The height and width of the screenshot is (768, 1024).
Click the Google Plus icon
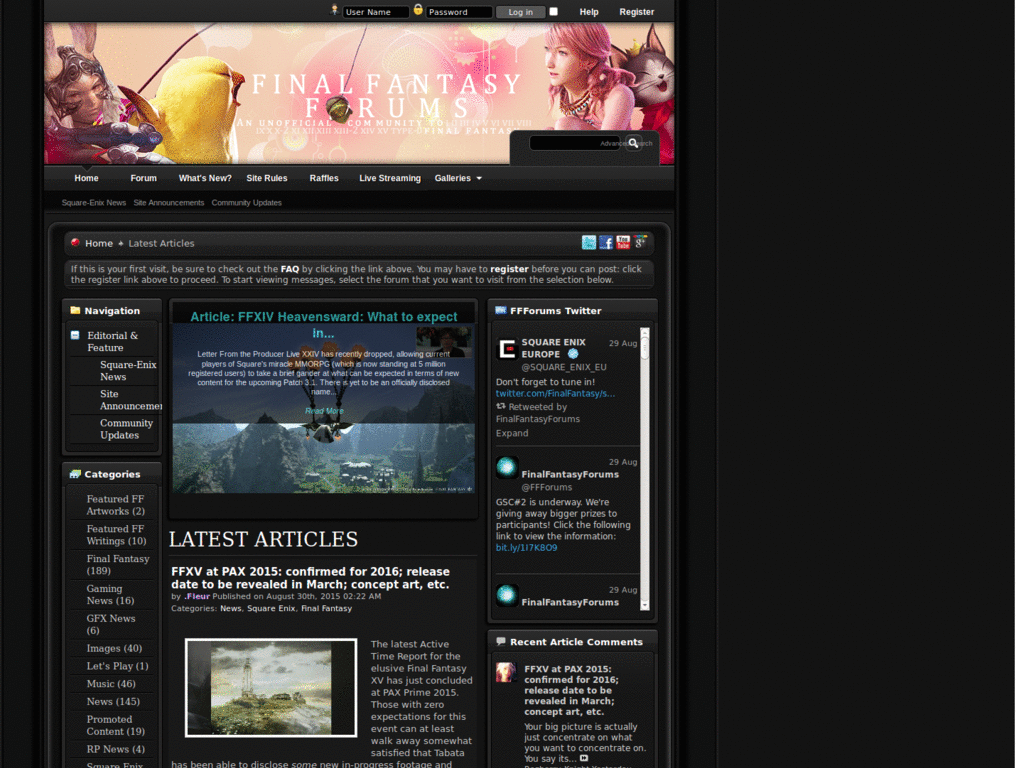click(x=640, y=243)
